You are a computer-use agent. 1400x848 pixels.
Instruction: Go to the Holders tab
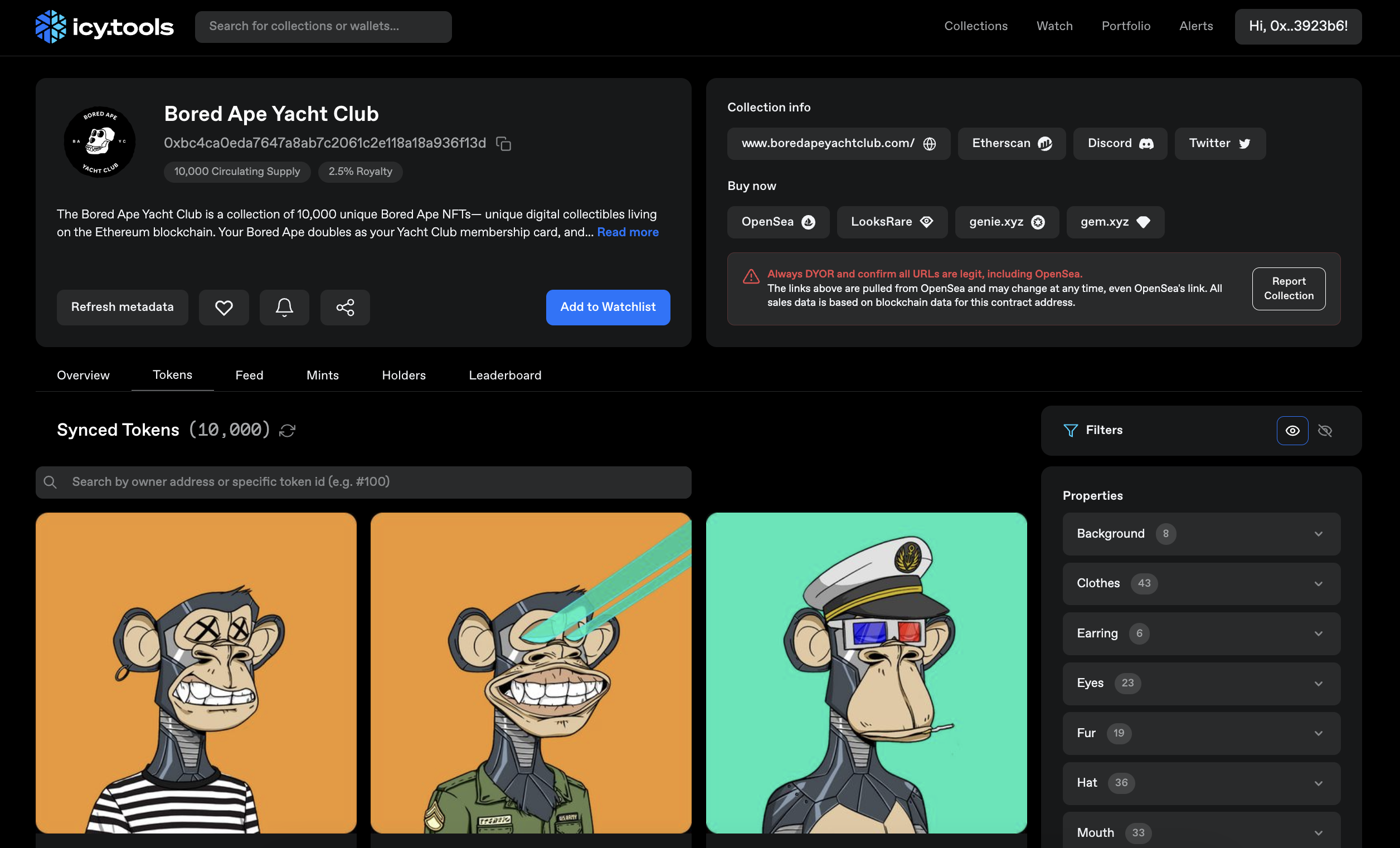point(404,376)
